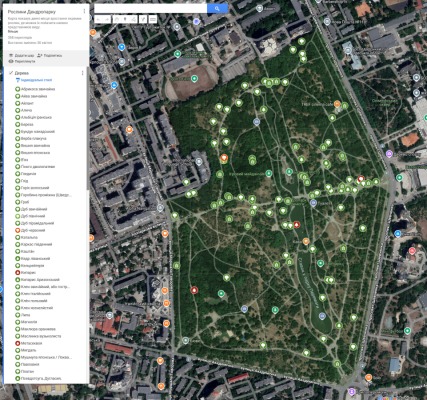
Task: Uncheck the Дерева layer checkbox
Action: pyautogui.click(x=11, y=73)
